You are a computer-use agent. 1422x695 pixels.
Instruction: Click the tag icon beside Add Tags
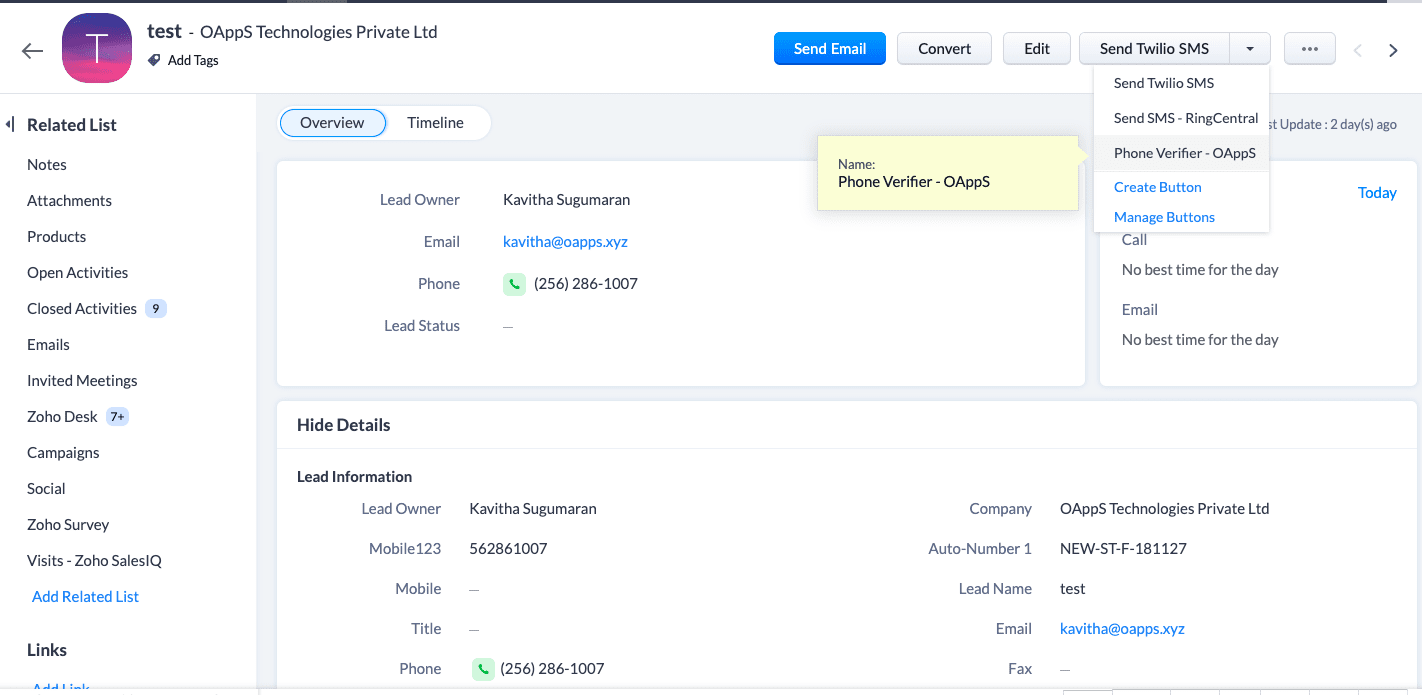coord(154,60)
